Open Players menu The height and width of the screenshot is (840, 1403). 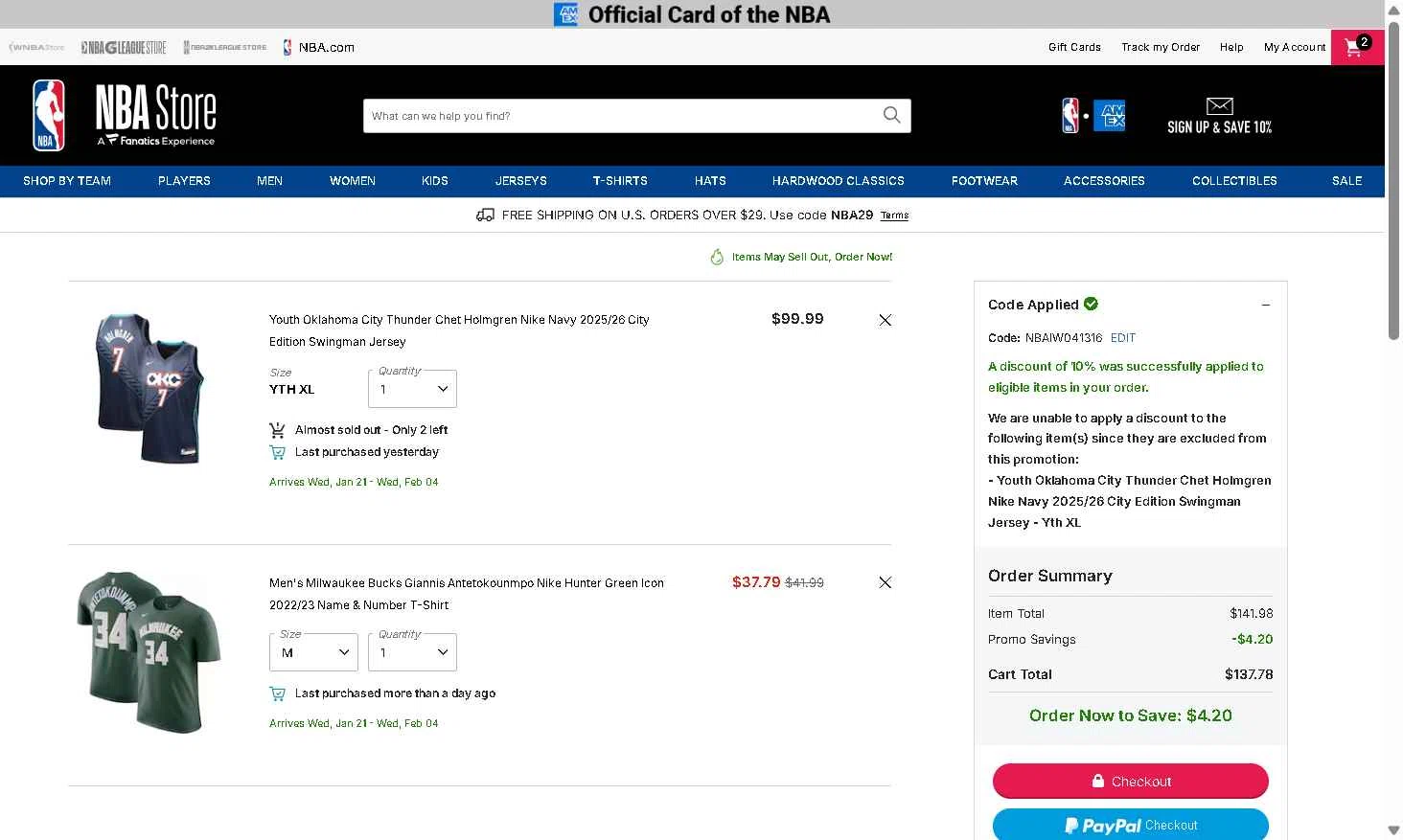coord(184,181)
